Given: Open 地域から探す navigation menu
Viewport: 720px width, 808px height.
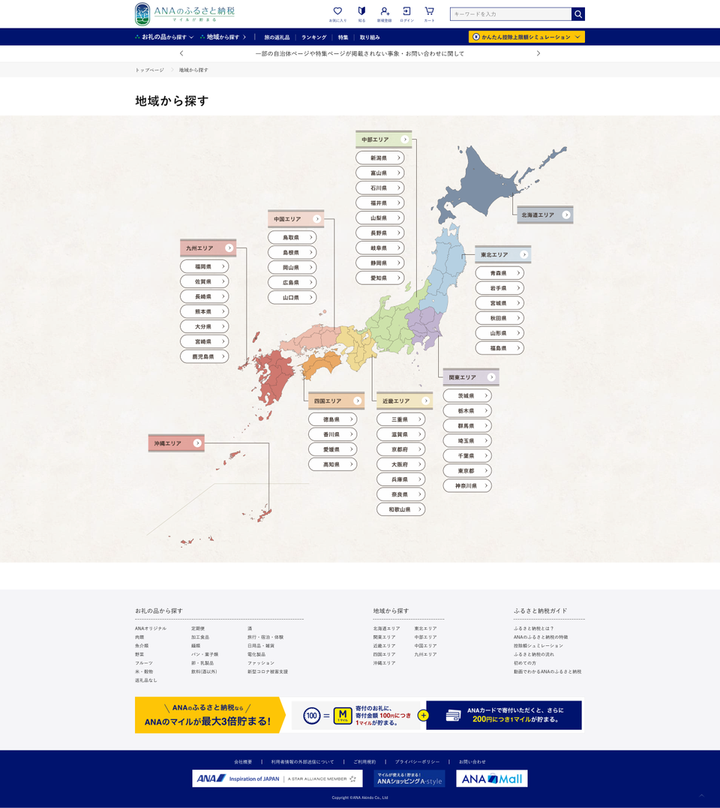Looking at the screenshot, I should [223, 37].
